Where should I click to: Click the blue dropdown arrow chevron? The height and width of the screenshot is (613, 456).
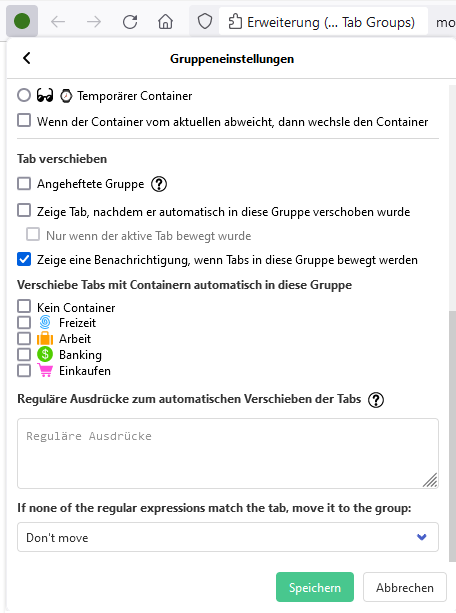(x=422, y=537)
